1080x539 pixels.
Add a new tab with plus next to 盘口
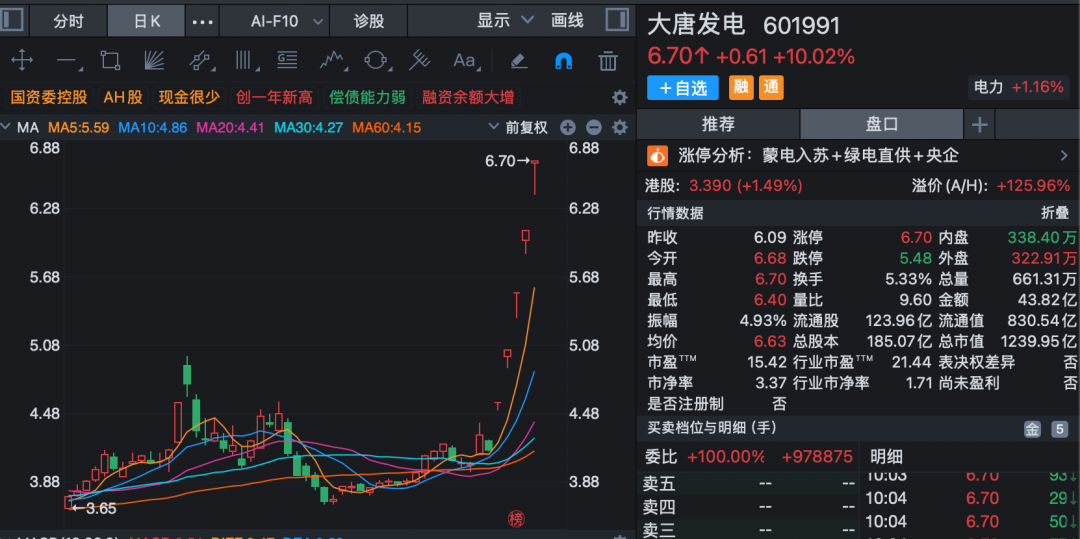979,125
